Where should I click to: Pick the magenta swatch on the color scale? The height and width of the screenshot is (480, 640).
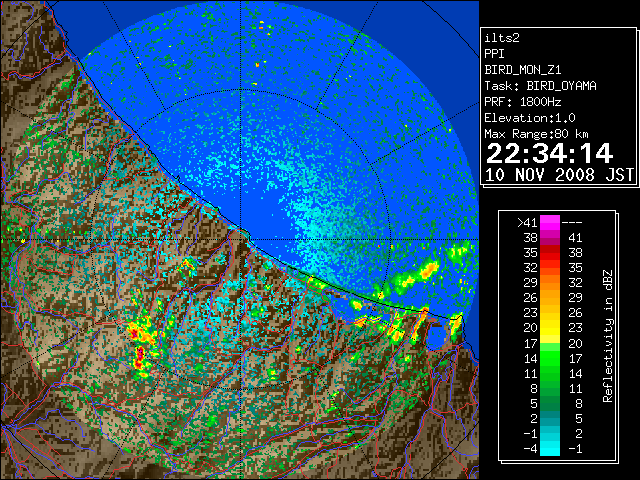click(550, 223)
